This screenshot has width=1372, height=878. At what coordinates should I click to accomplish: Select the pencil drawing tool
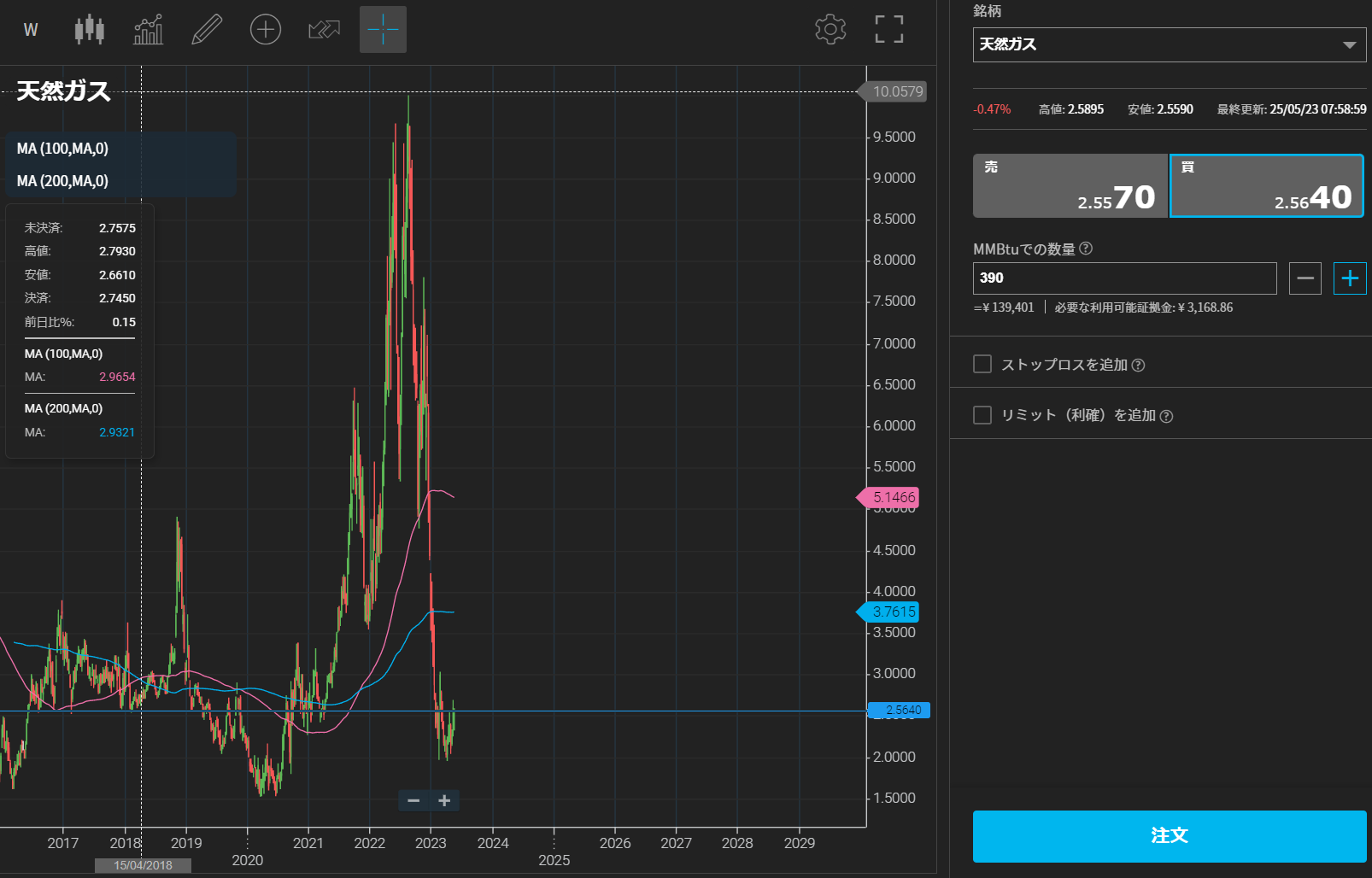pyautogui.click(x=207, y=30)
